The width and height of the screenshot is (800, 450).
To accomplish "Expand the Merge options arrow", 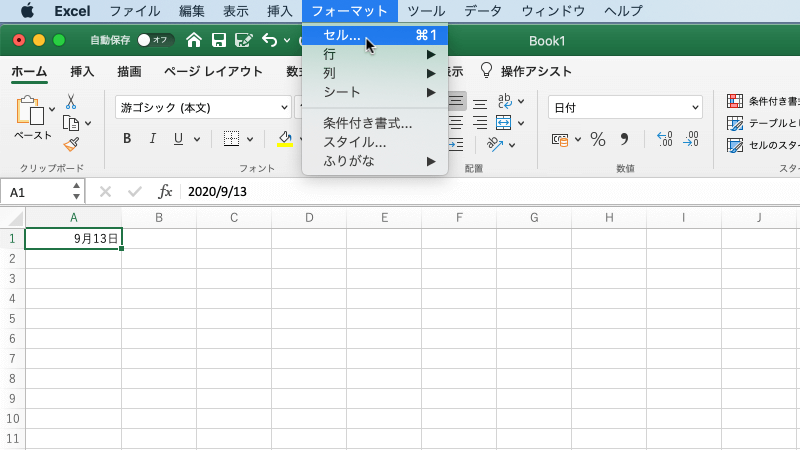I will 521,123.
